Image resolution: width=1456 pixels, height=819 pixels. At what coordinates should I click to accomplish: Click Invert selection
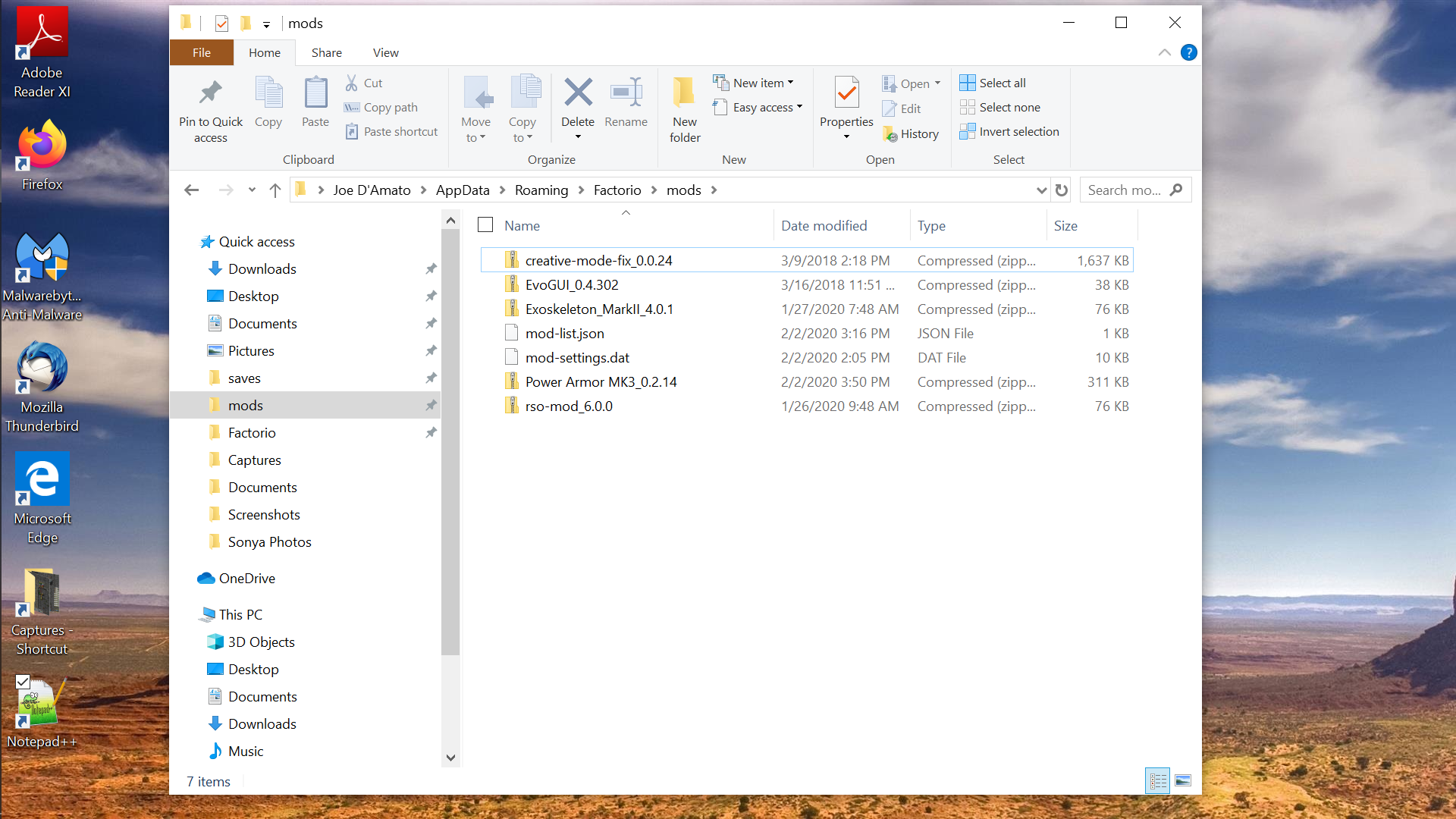pyautogui.click(x=1009, y=131)
